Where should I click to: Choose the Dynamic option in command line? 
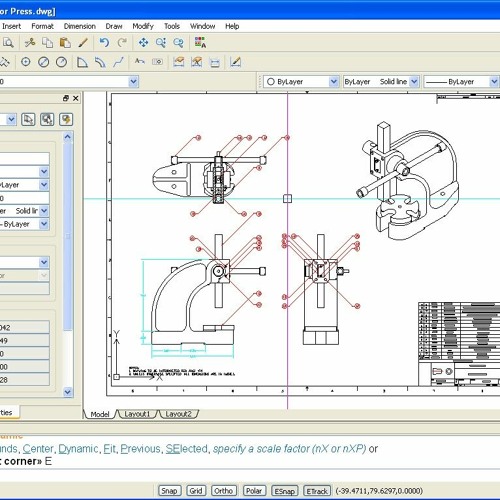[78, 449]
